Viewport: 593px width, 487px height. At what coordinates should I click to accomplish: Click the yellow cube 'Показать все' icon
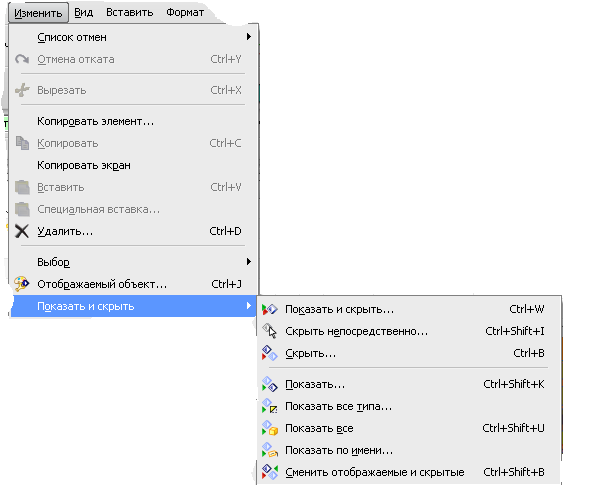[x=270, y=428]
